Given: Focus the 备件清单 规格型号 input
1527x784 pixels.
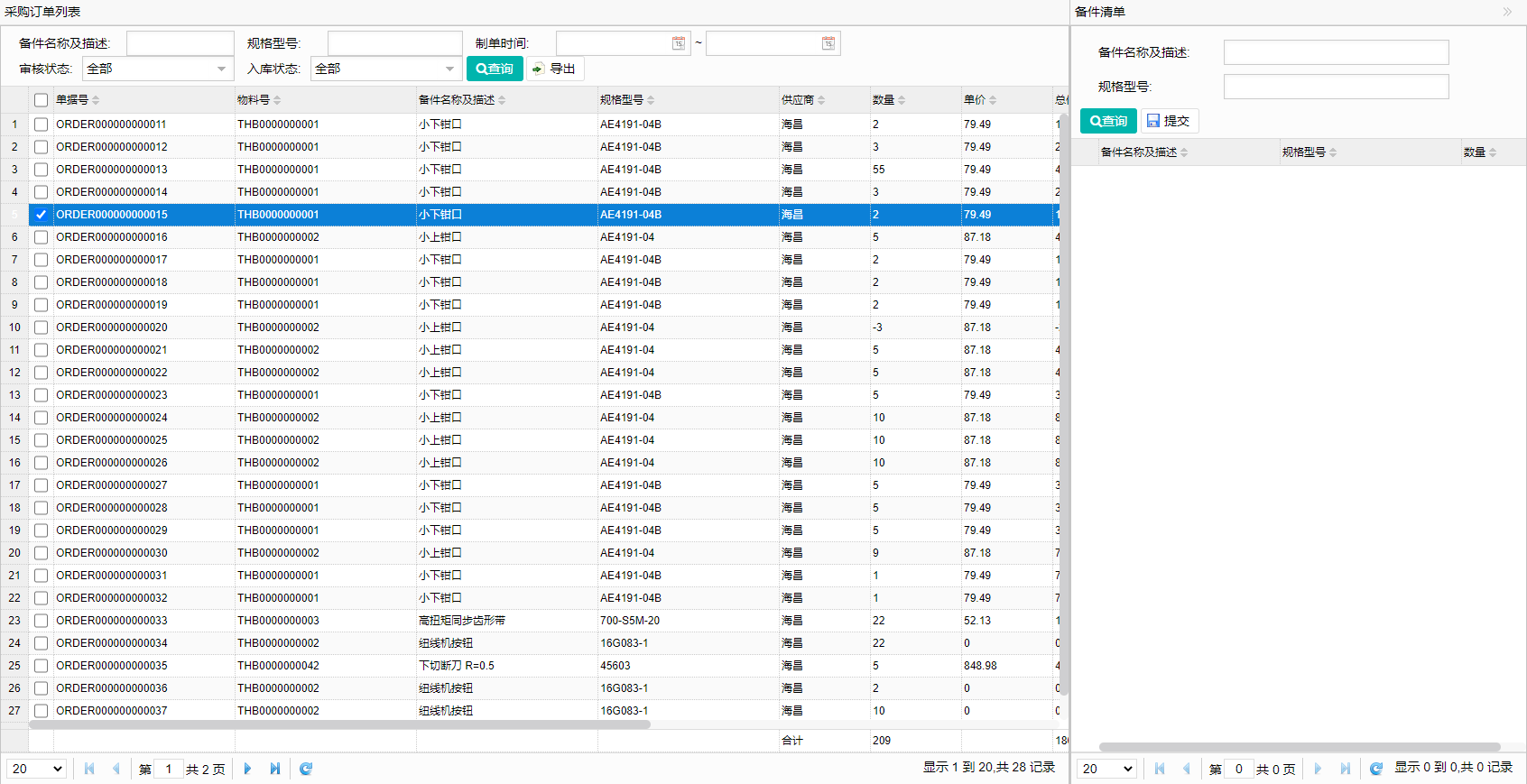Looking at the screenshot, I should (1336, 87).
